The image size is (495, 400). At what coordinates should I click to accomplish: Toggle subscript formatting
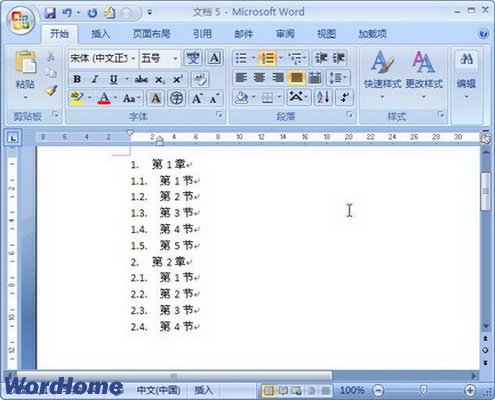[159, 79]
